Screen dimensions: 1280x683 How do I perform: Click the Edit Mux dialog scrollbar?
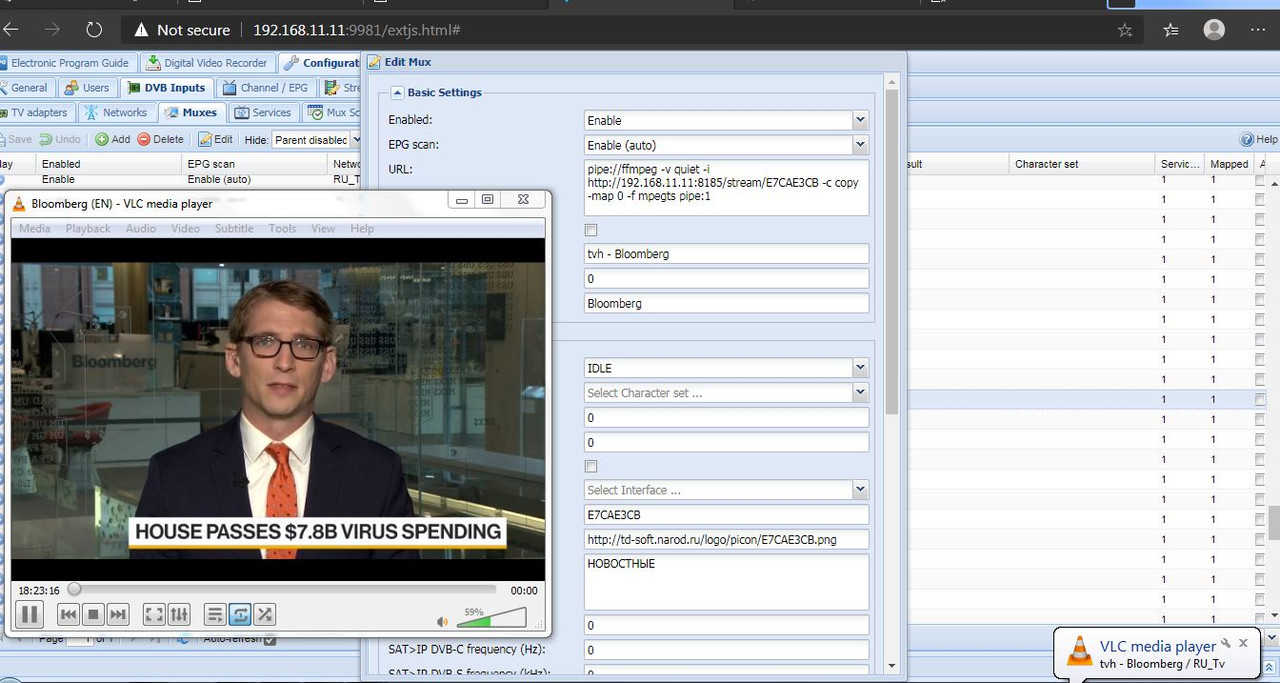coord(893,252)
